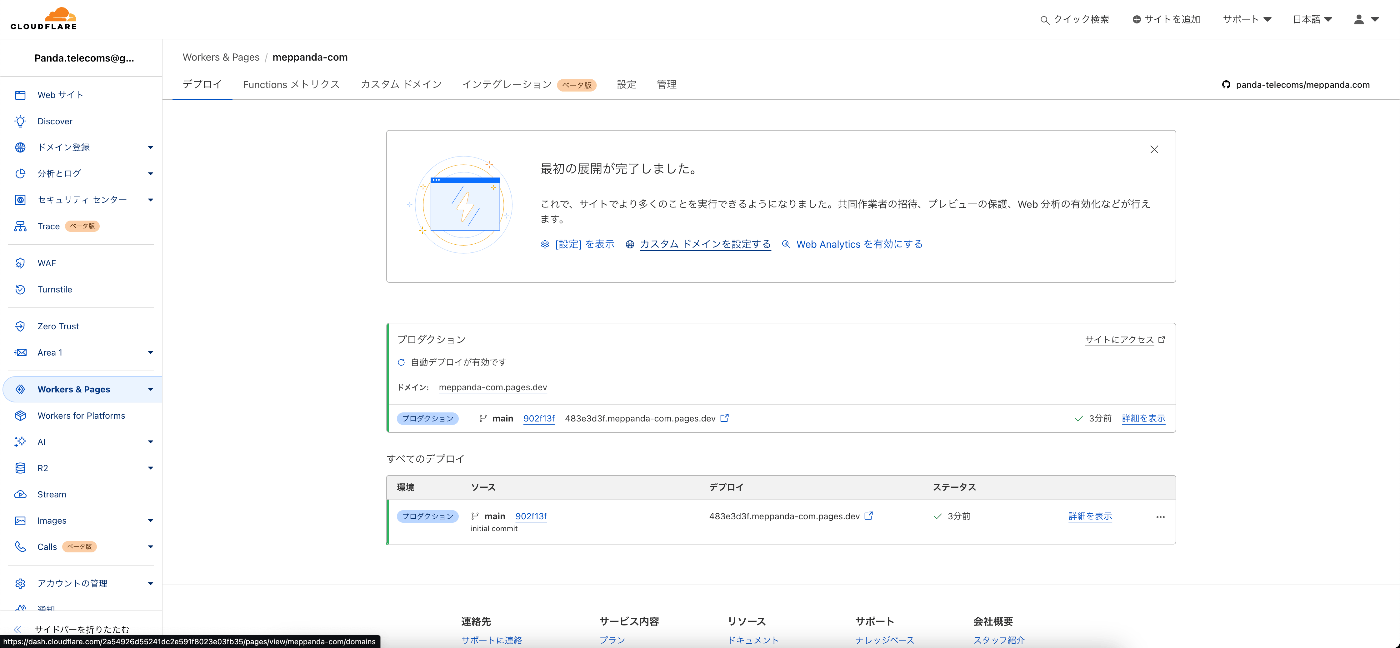Expand the Area 1 sidebar arrow
The image size is (1400, 648).
pyautogui.click(x=150, y=352)
